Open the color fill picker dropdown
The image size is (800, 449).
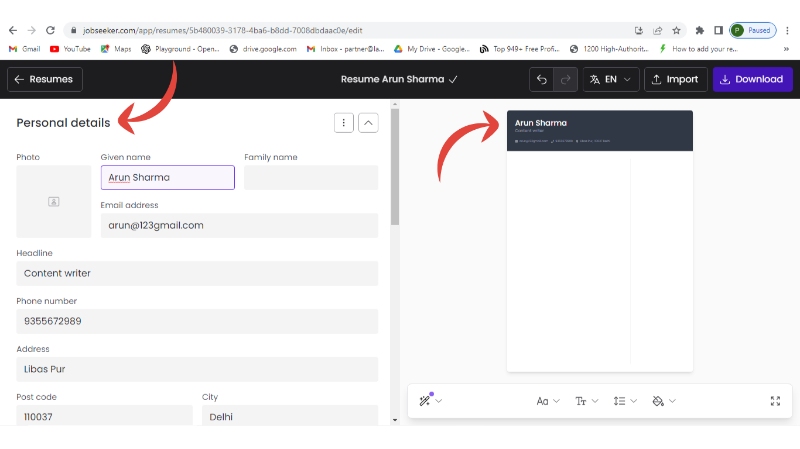pyautogui.click(x=663, y=401)
